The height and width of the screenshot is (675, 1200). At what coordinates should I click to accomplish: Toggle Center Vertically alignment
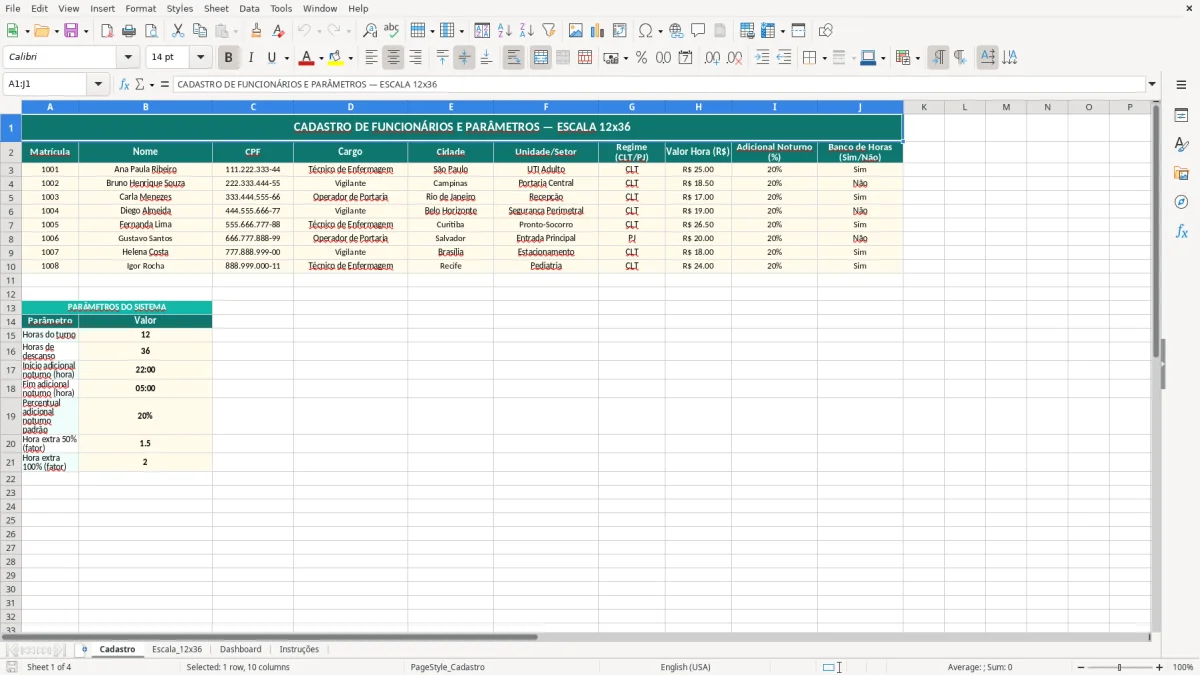(464, 58)
